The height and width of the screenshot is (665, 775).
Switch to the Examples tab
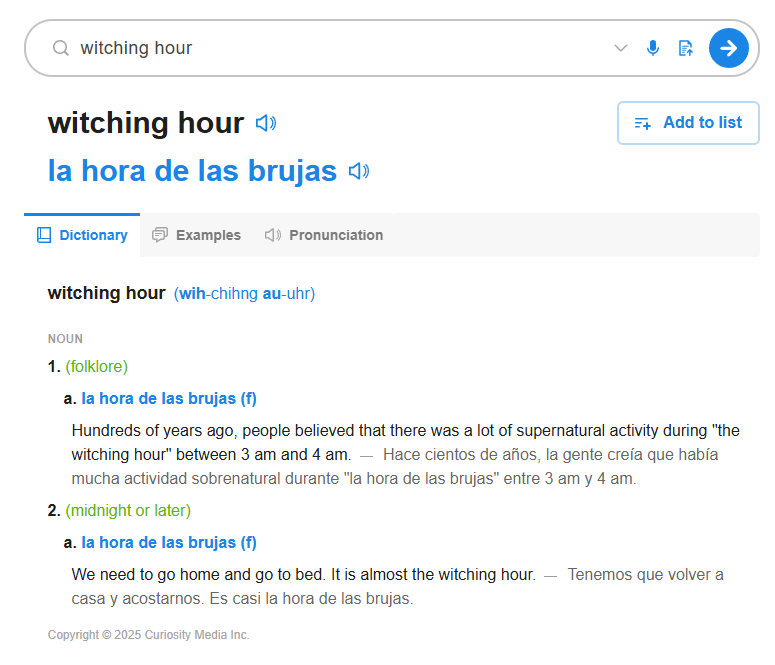pos(197,235)
